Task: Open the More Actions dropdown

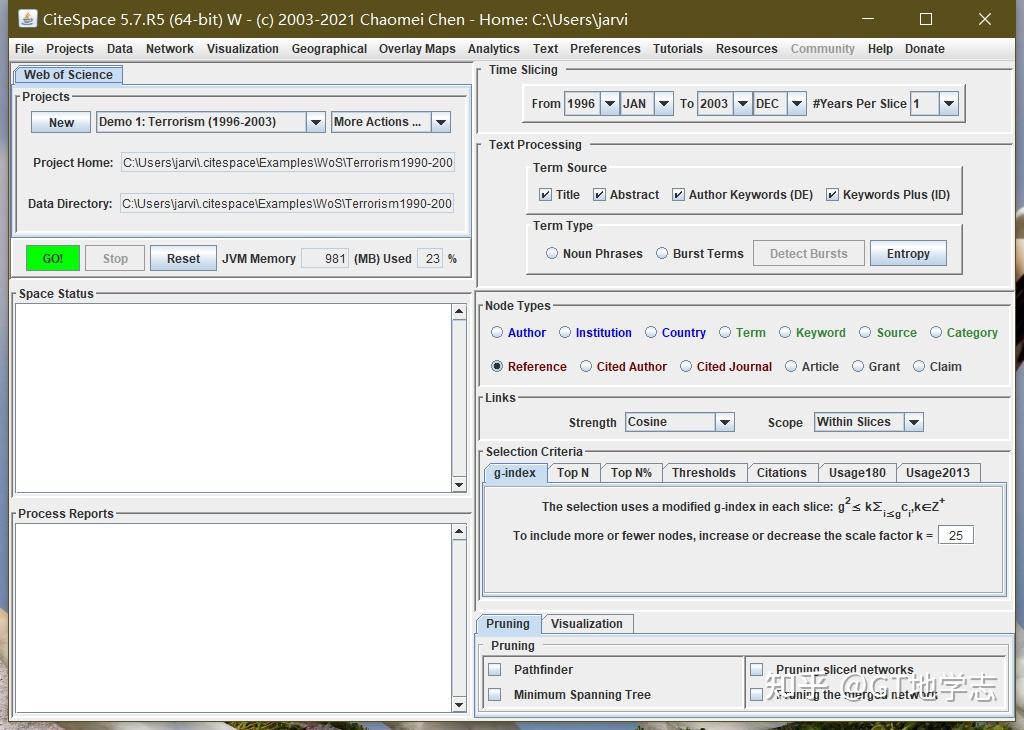Action: pyautogui.click(x=441, y=122)
